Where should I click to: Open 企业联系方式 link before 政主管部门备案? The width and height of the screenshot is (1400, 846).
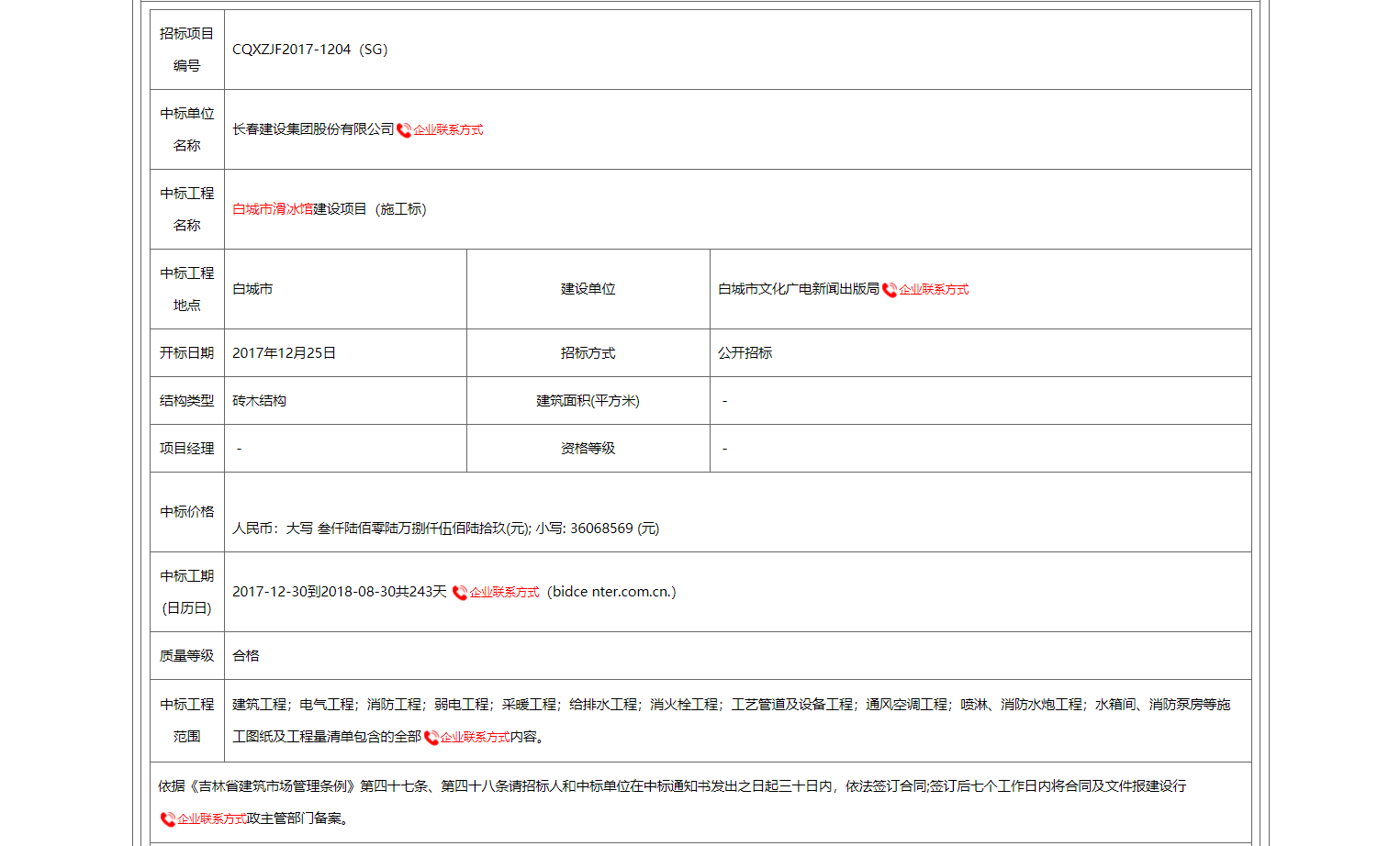pos(211,818)
